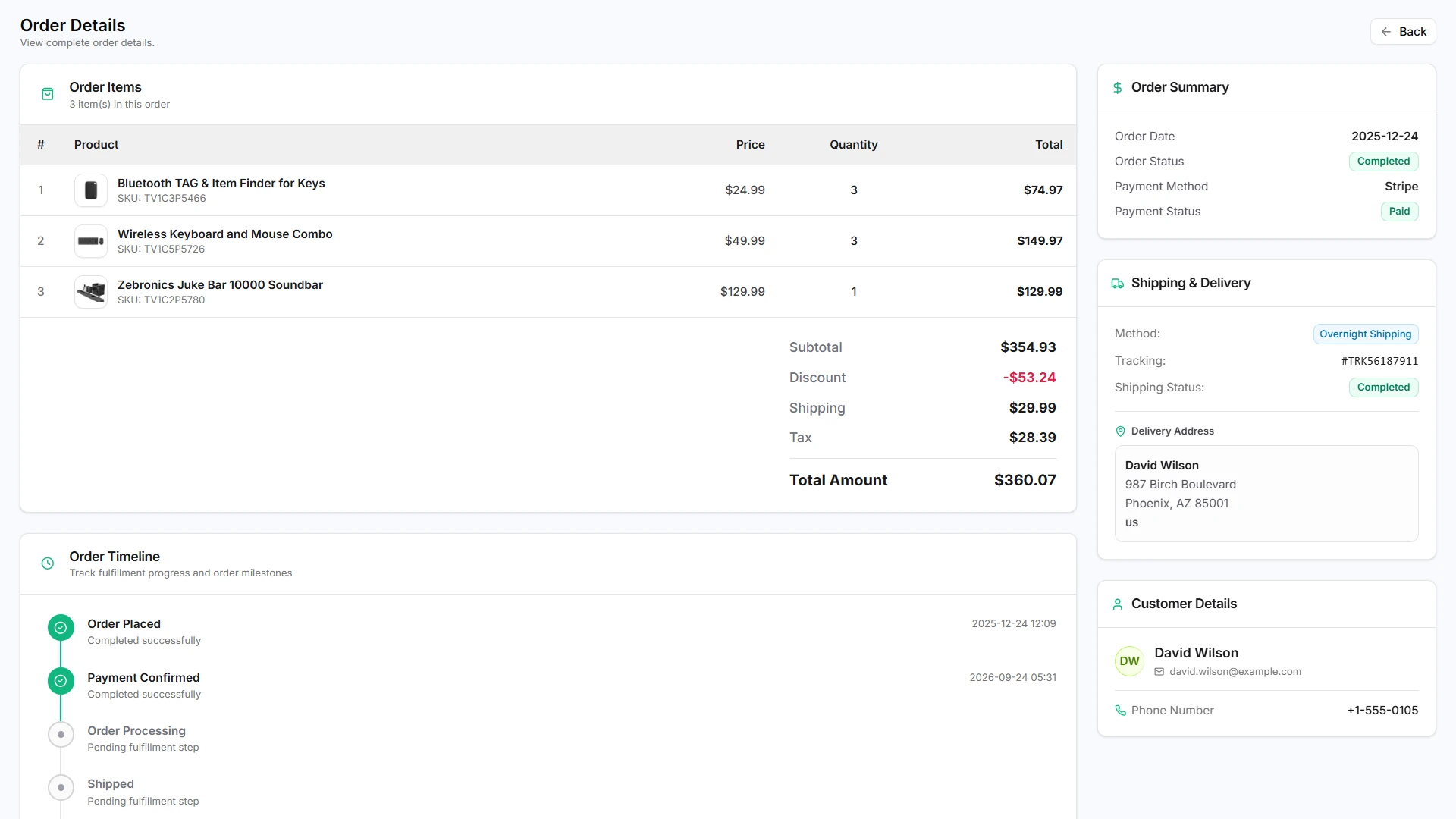Click the phone icon next to Phone Number

[x=1121, y=711]
